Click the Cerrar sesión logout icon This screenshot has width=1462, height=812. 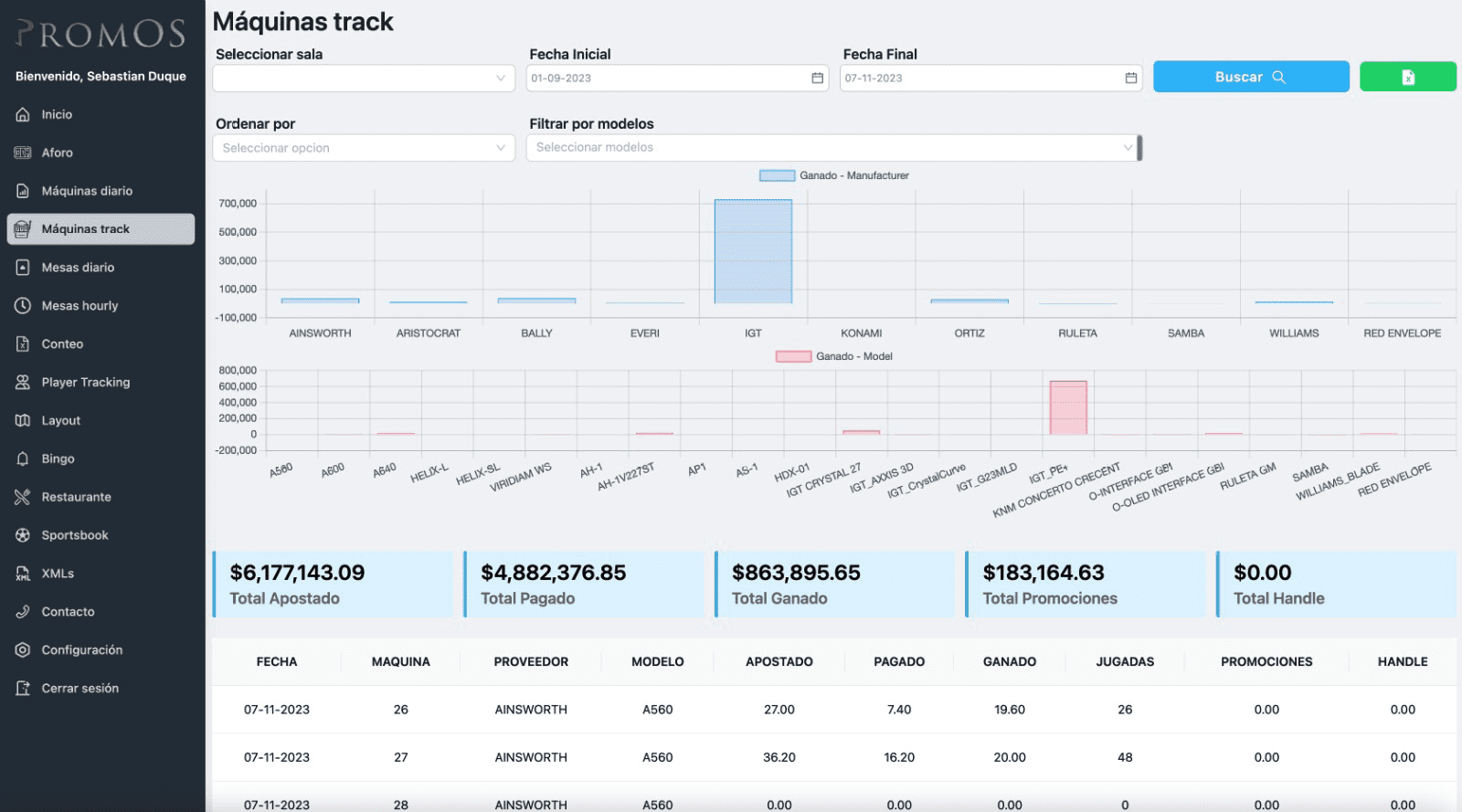click(x=23, y=689)
